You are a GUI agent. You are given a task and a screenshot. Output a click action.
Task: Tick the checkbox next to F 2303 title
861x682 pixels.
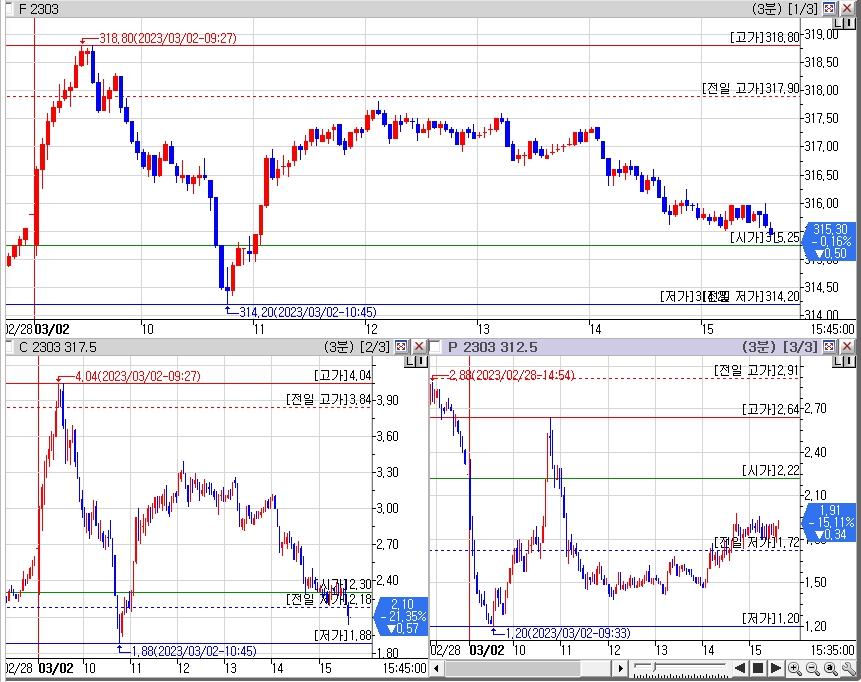(x=9, y=8)
